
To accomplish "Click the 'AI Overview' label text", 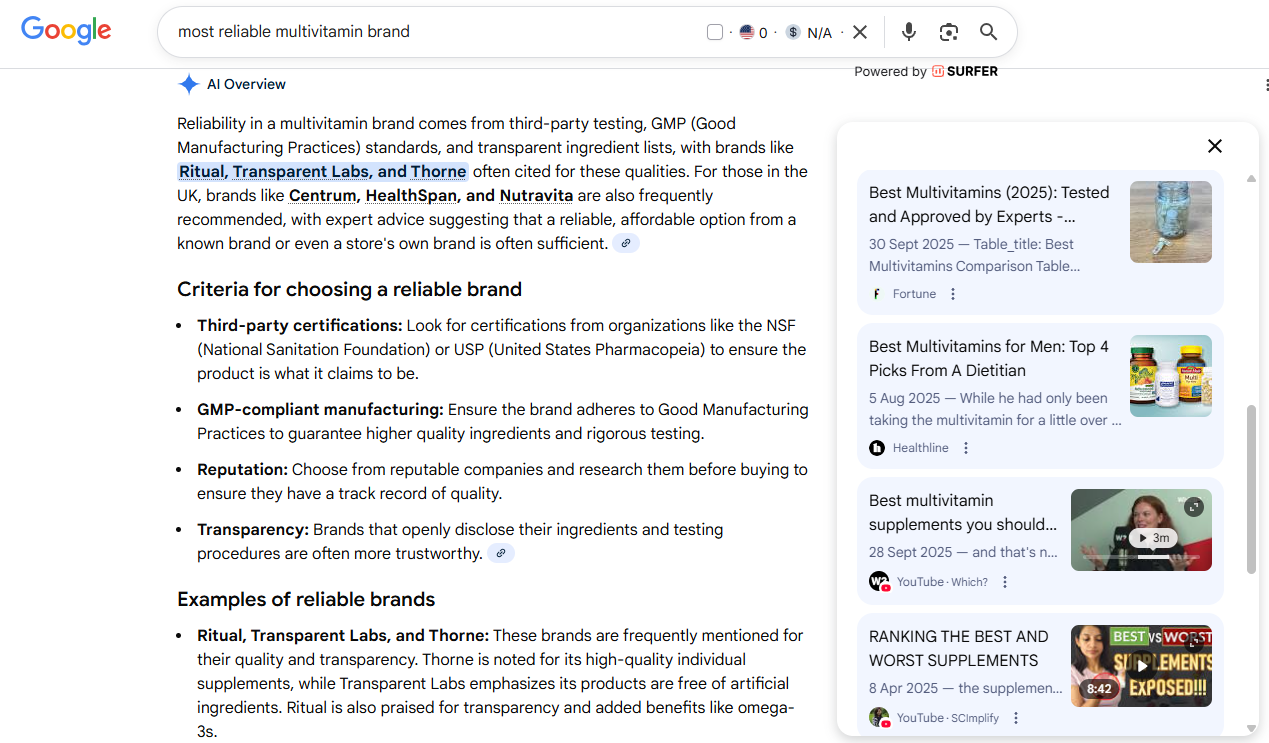I will (x=246, y=84).
